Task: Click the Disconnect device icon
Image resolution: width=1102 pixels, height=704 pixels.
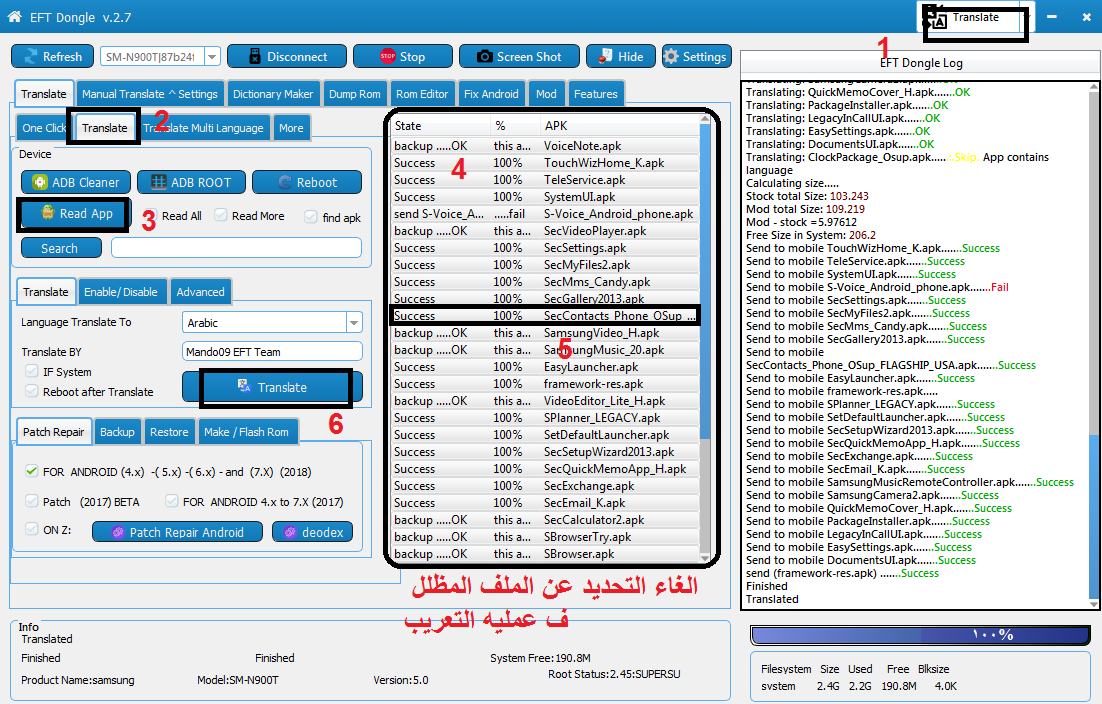Action: (287, 56)
